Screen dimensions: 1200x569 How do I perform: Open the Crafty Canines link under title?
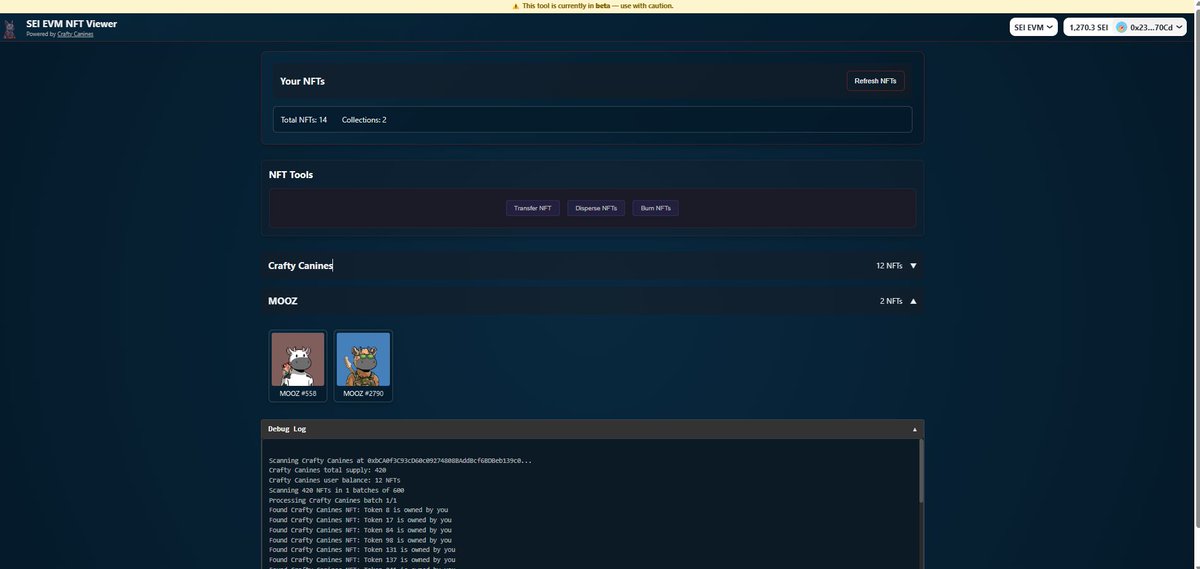pos(75,34)
